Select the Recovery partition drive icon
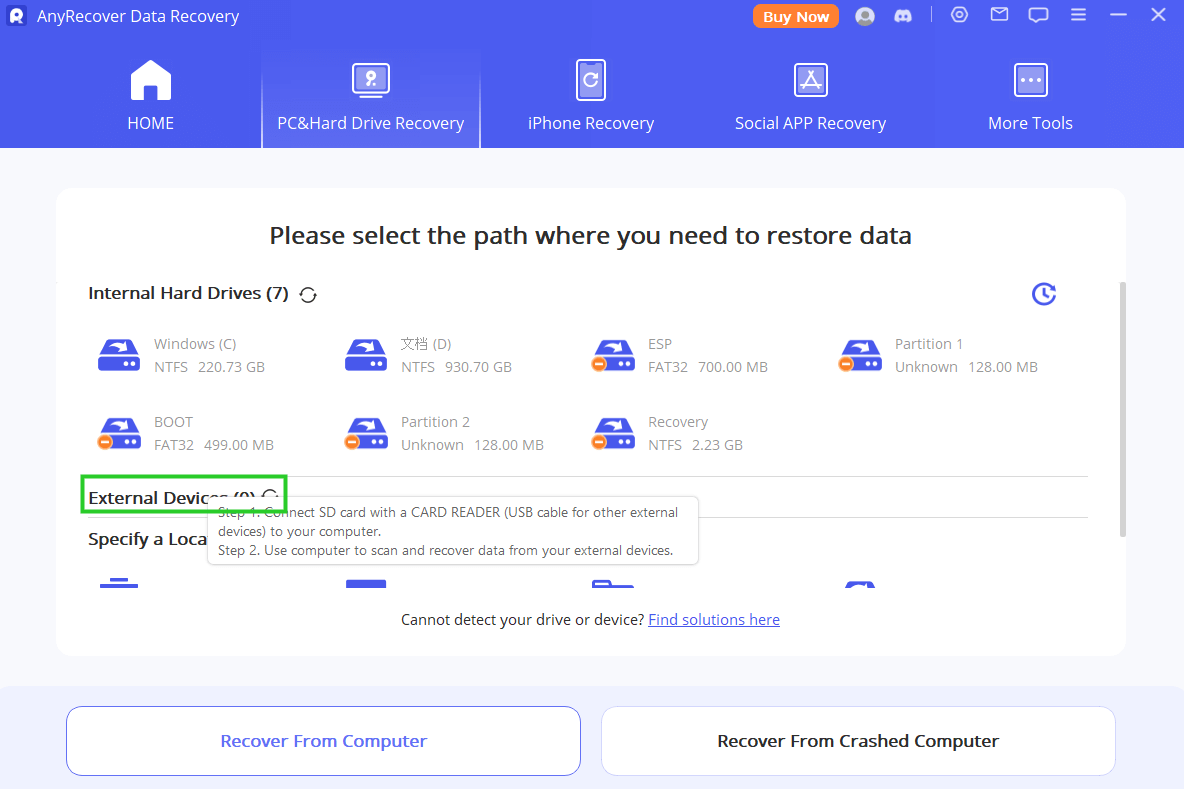The height and width of the screenshot is (789, 1184). click(x=613, y=432)
